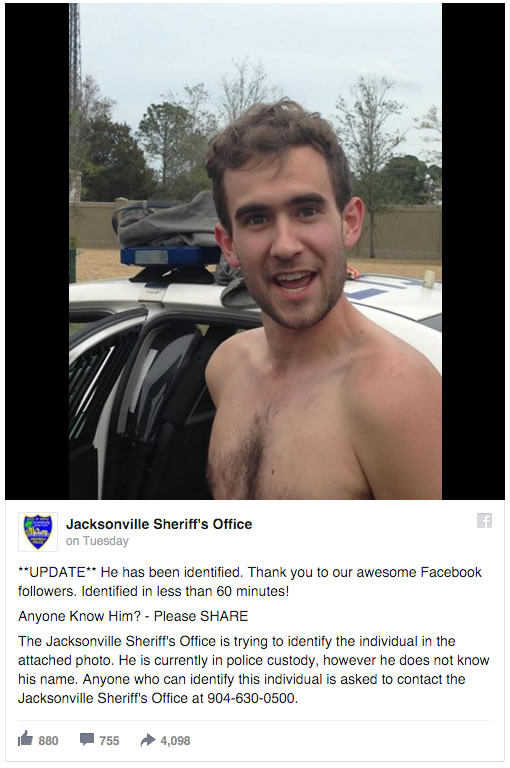This screenshot has width=510, height=768.
Task: Click the black bar right of the photo
Action: click(x=473, y=252)
